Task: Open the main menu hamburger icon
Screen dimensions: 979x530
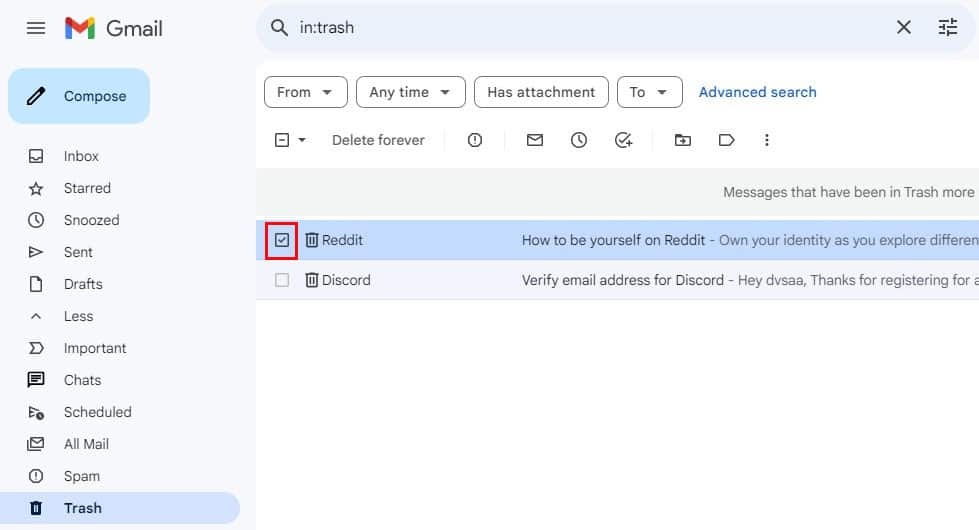Action: [36, 28]
